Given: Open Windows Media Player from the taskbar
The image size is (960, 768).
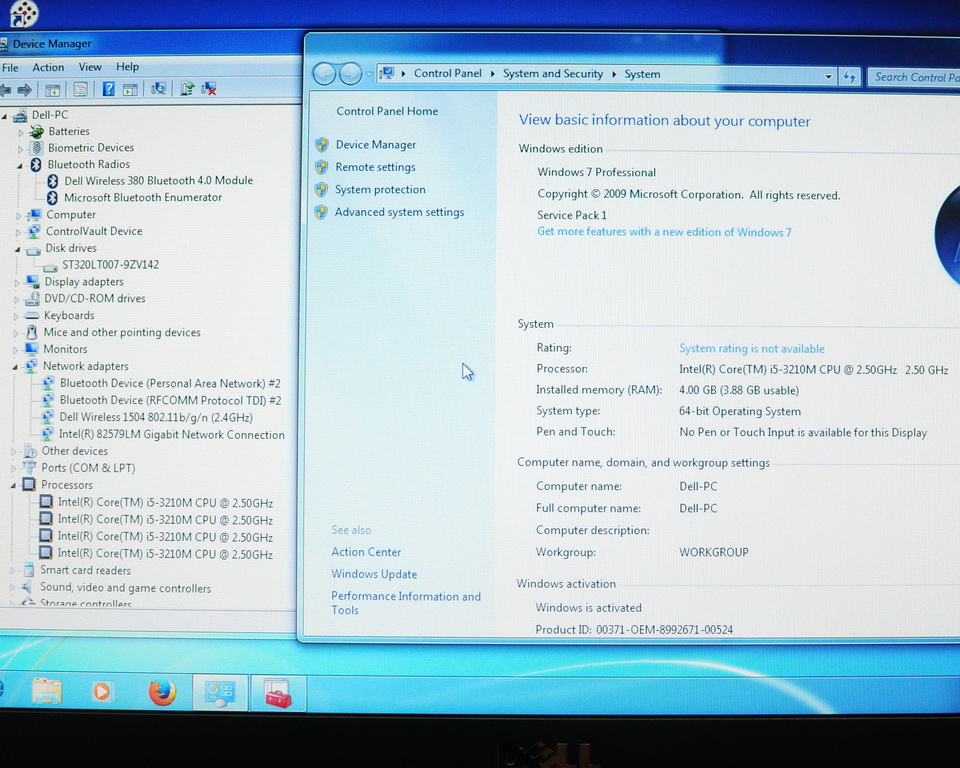Looking at the screenshot, I should (102, 692).
